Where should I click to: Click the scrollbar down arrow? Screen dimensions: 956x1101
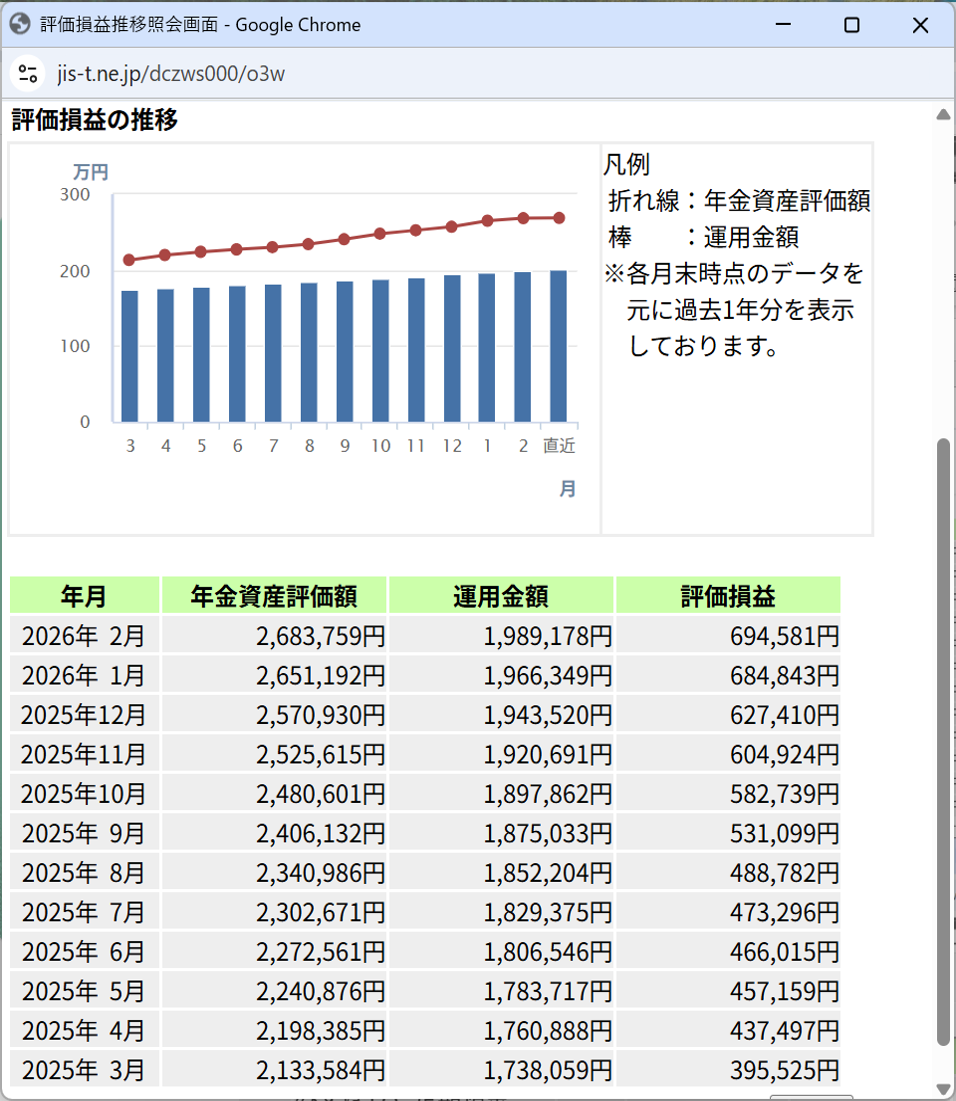942,1088
